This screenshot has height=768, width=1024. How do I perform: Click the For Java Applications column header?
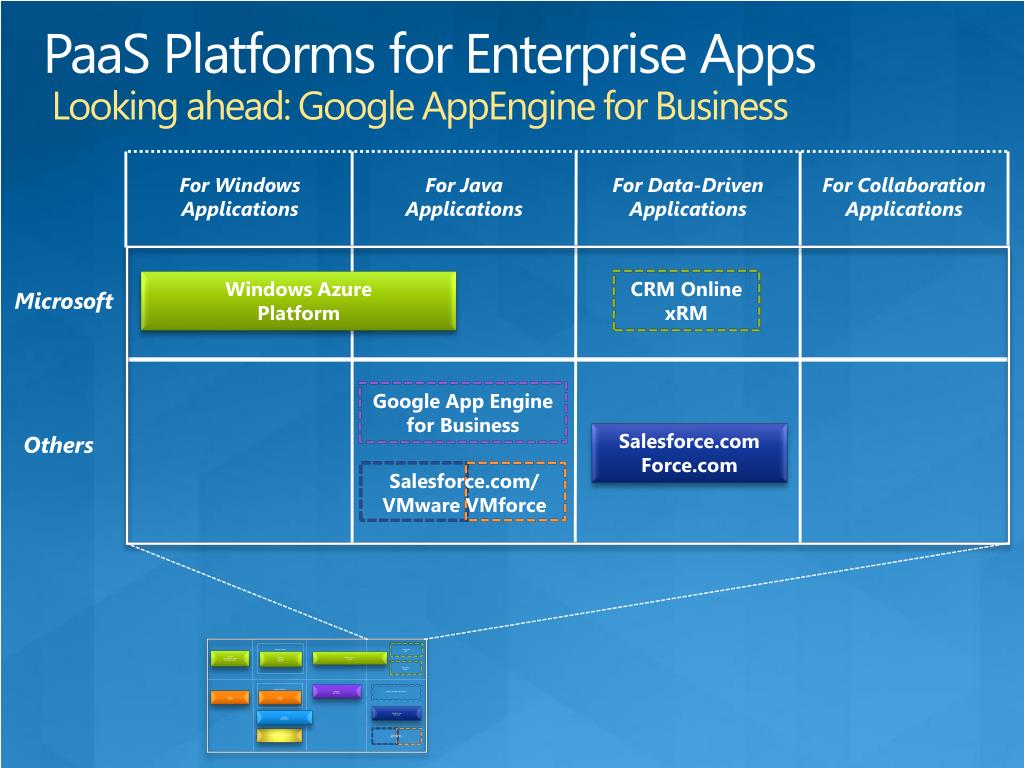[x=464, y=197]
